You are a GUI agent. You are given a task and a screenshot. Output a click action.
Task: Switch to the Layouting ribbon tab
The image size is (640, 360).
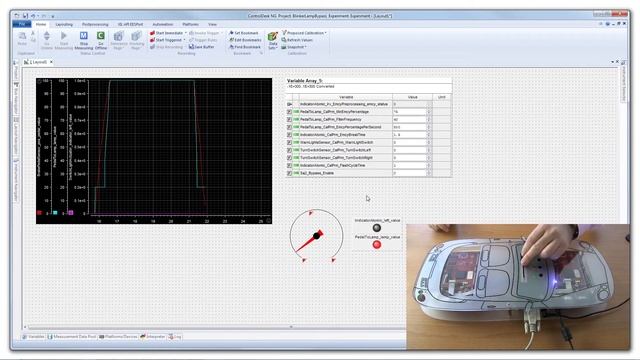[64, 24]
